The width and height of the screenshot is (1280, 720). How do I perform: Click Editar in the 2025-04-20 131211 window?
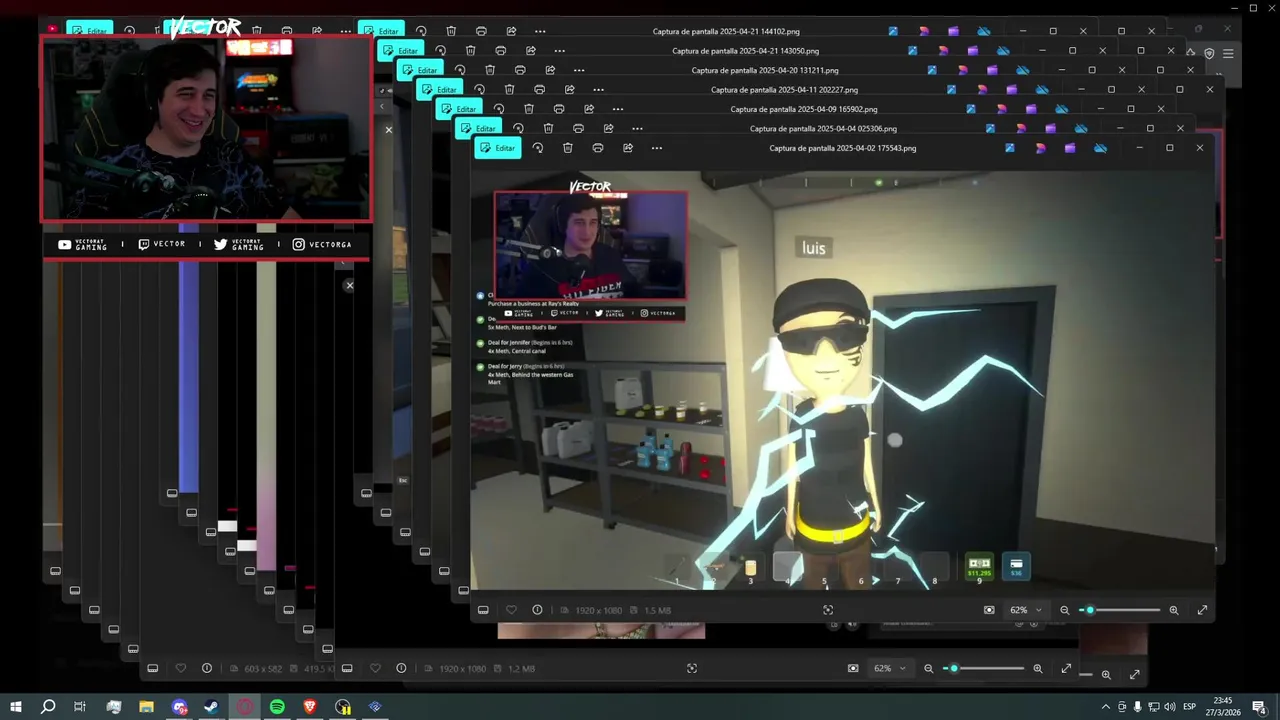(421, 70)
